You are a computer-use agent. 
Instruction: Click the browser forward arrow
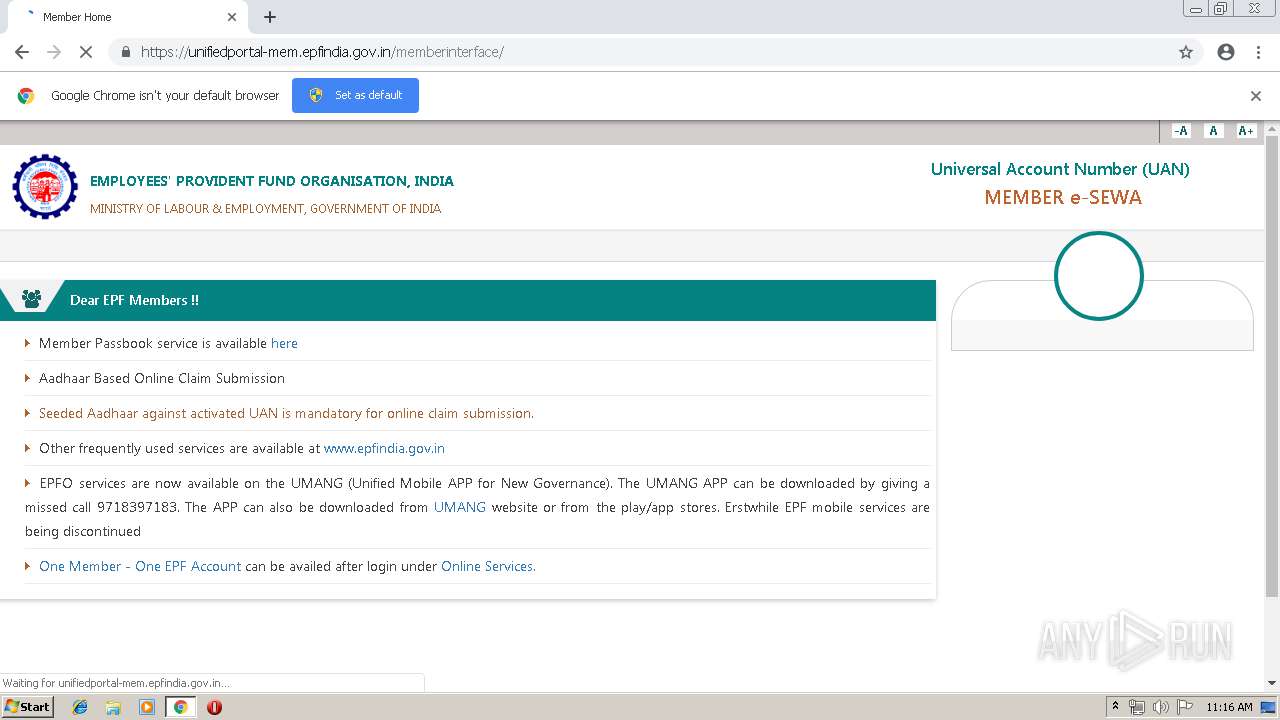pos(54,52)
